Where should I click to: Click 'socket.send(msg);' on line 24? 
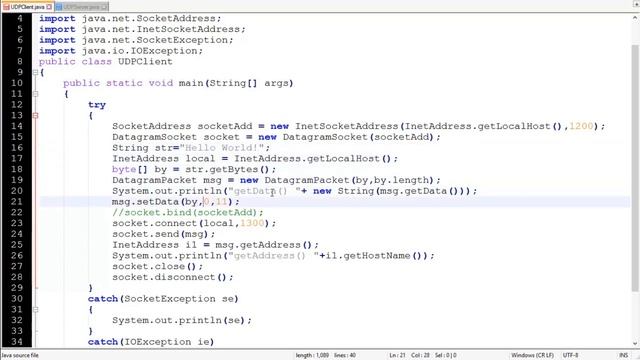click(x=164, y=234)
